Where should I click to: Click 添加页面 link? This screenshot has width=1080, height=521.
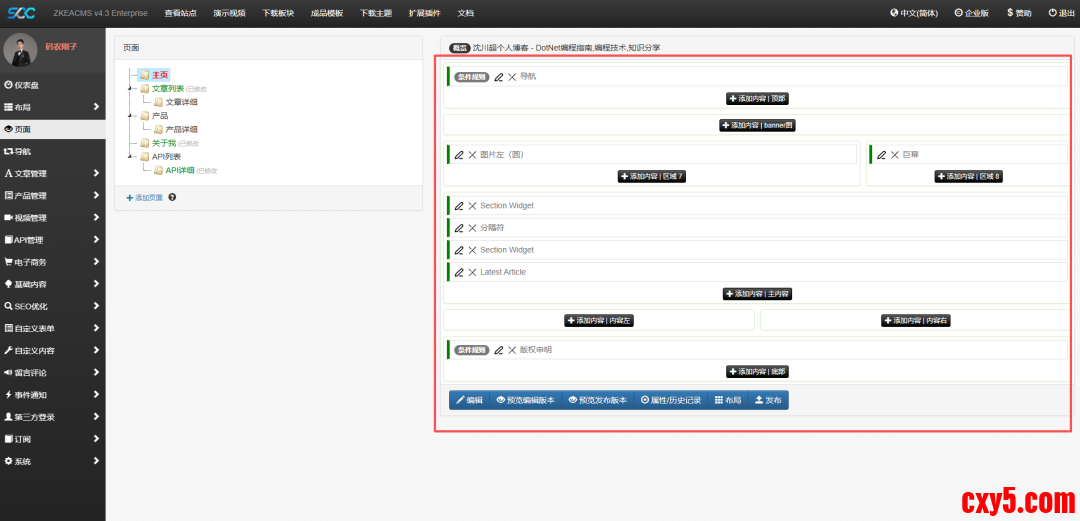(x=145, y=198)
